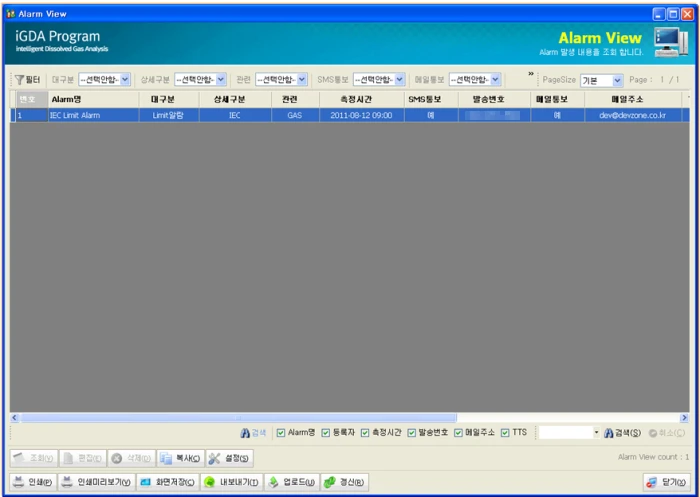Viewport: 700px width, 497px height.
Task: Expand the toolbar overflow chevron
Action: (x=531, y=74)
